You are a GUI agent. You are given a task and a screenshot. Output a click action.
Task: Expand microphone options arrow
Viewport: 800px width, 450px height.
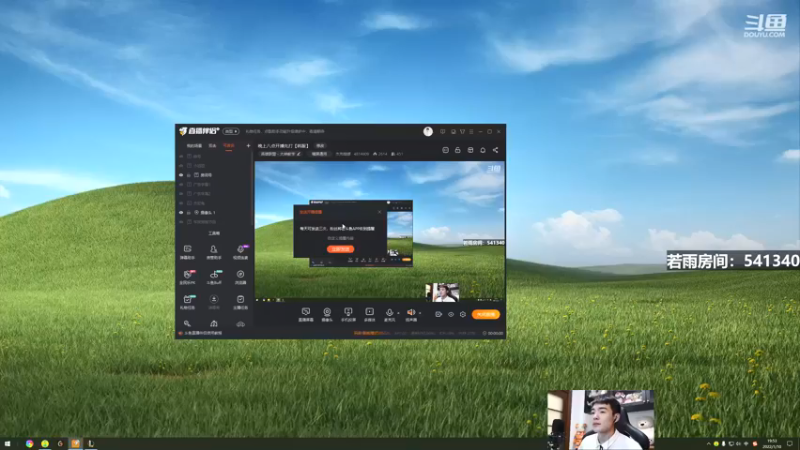point(398,313)
